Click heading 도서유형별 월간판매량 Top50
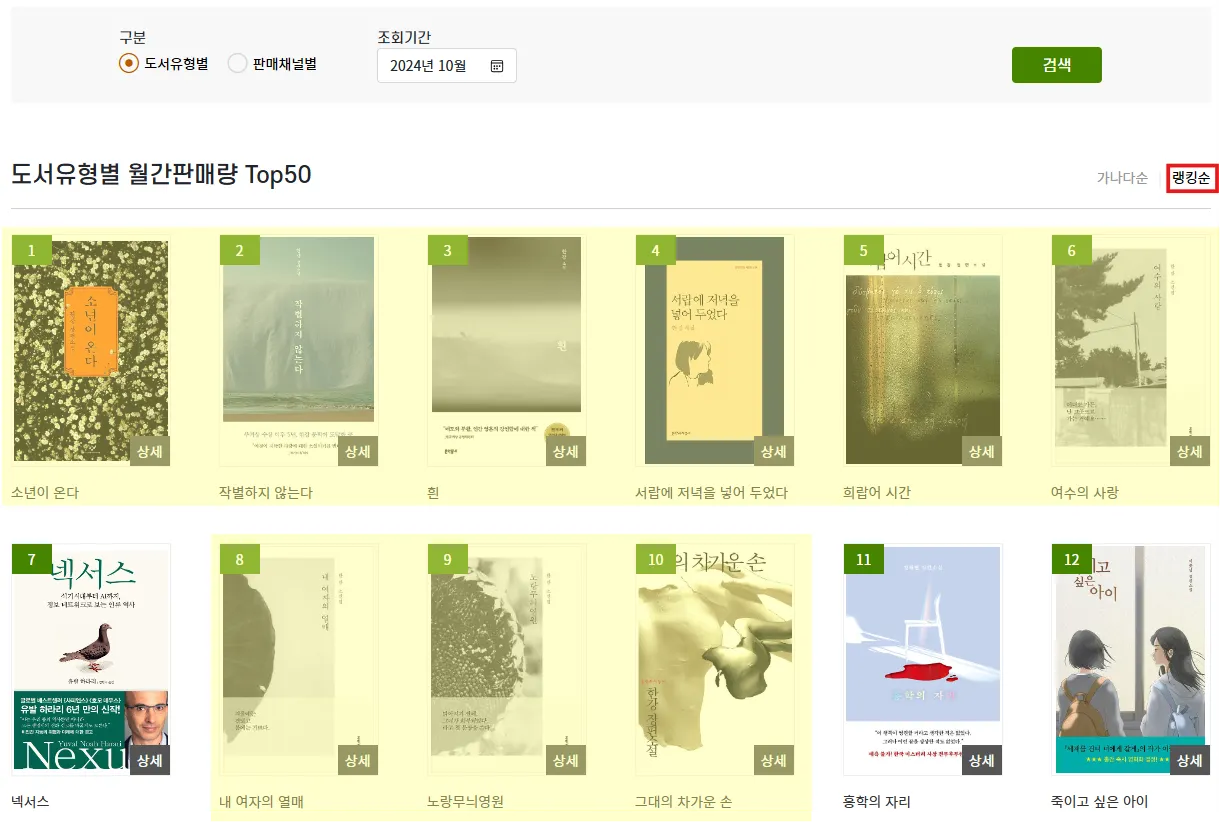 point(161,175)
